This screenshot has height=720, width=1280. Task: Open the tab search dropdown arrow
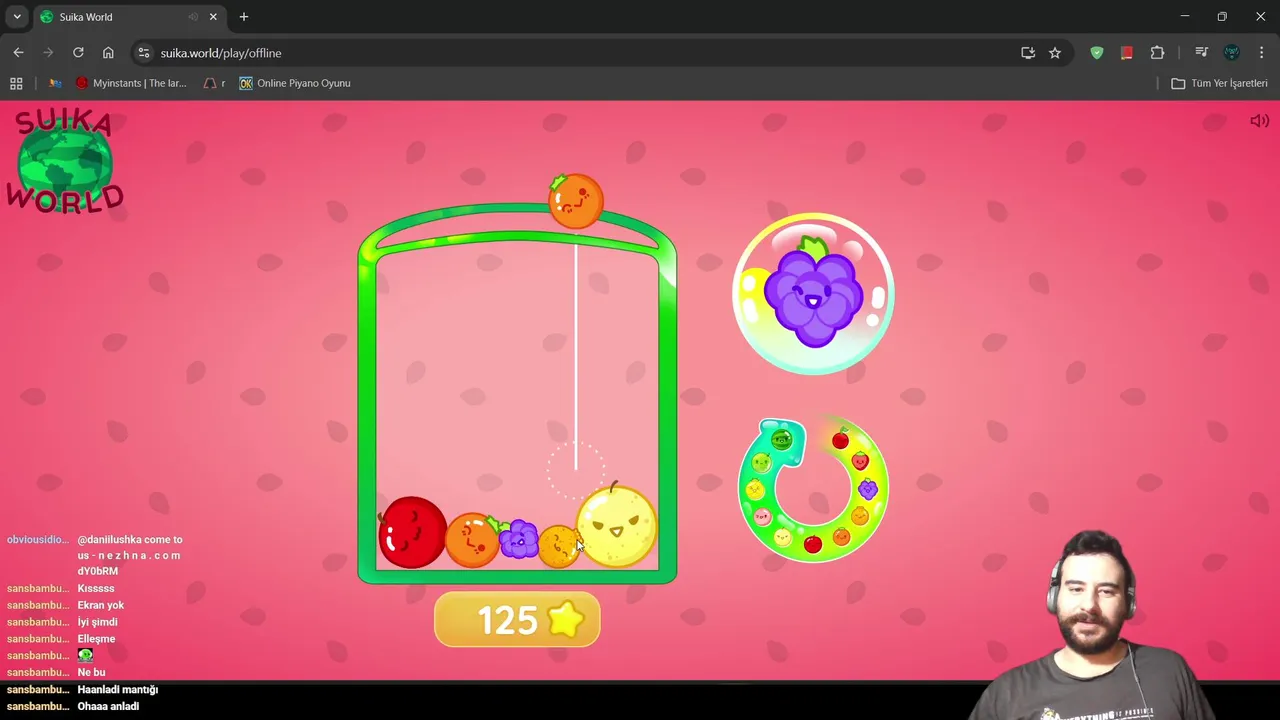coord(17,17)
